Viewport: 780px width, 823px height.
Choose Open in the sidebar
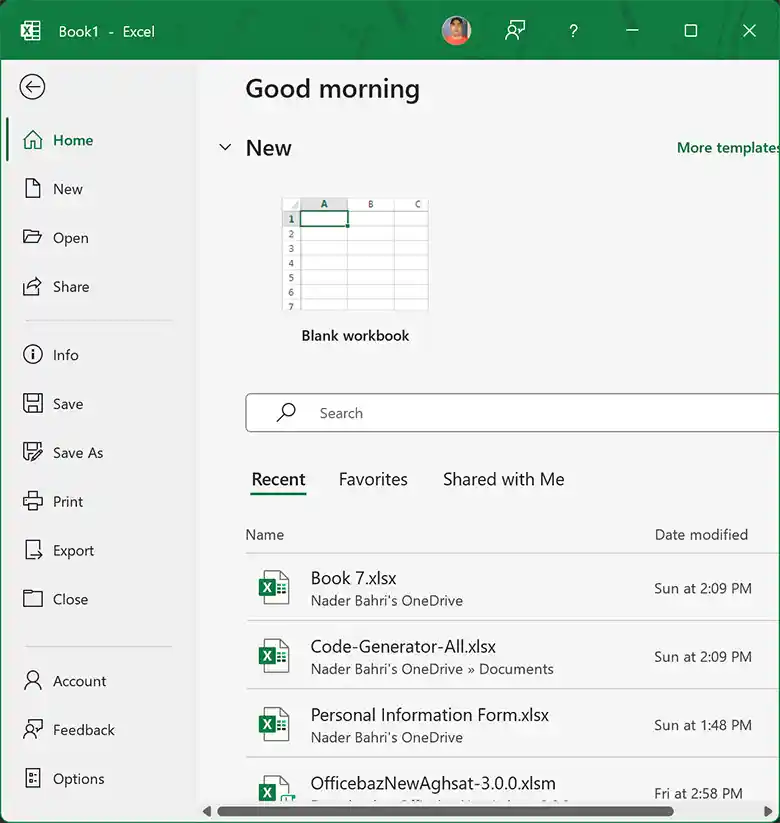[x=55, y=238]
